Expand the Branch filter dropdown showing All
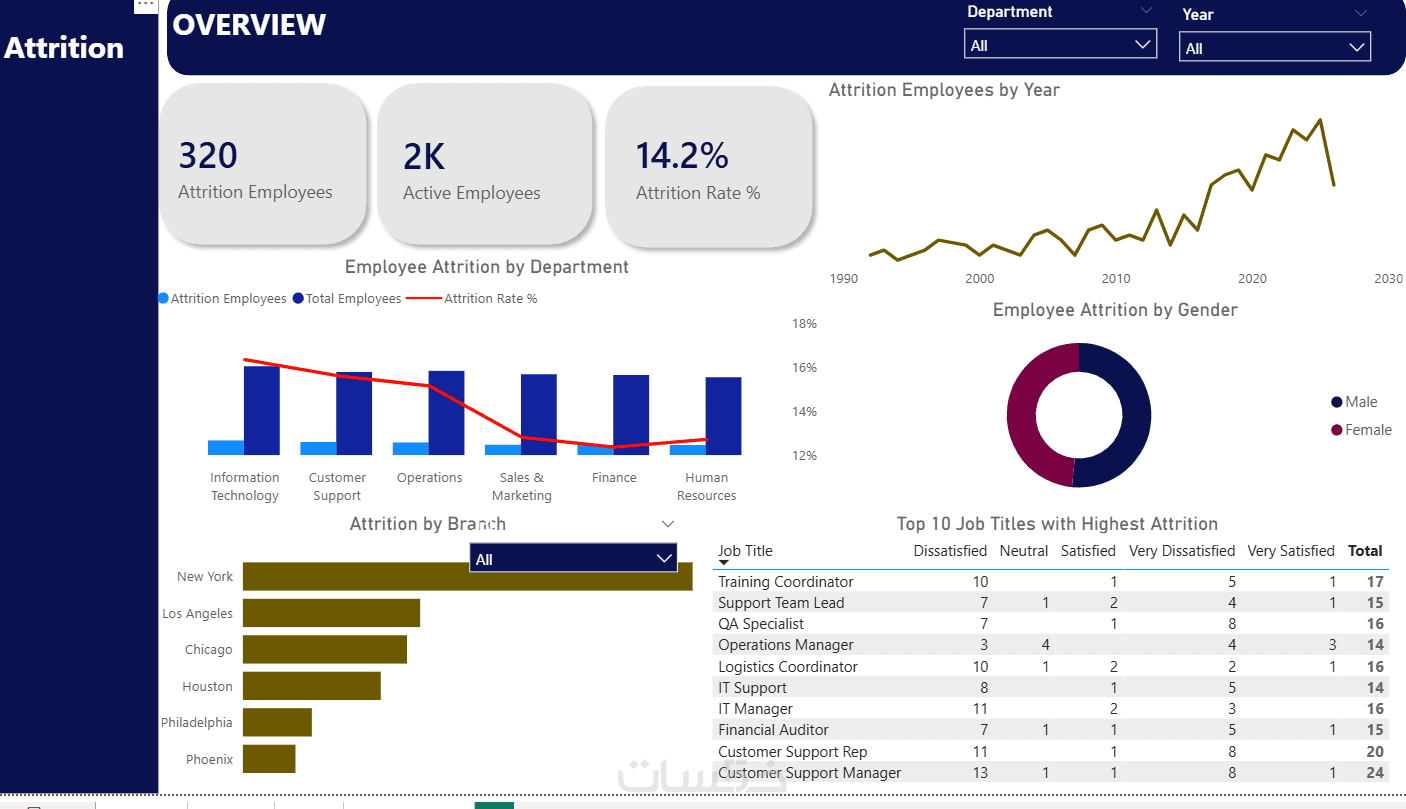 point(573,558)
